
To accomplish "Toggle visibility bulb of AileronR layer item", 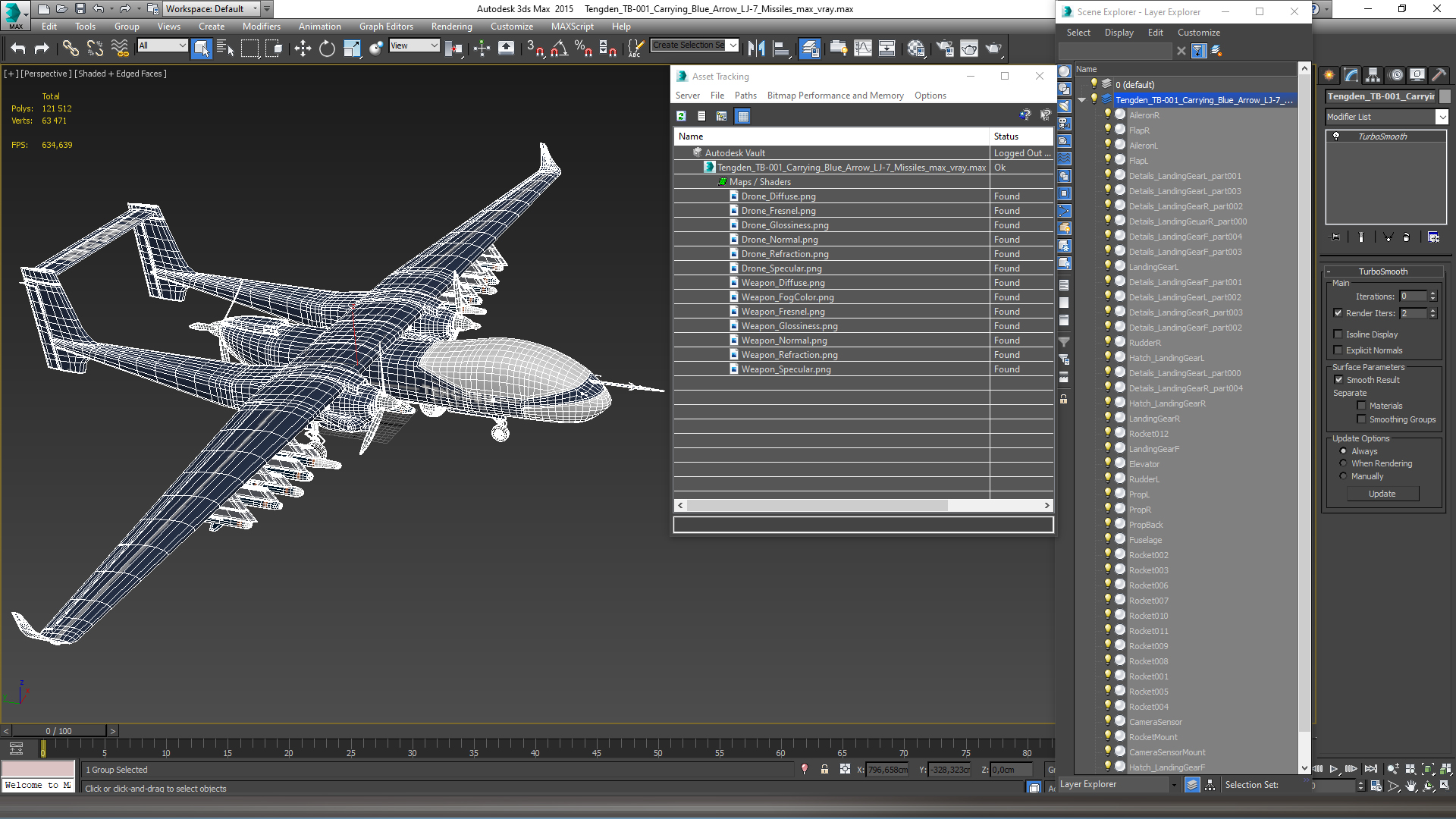I will [1108, 115].
